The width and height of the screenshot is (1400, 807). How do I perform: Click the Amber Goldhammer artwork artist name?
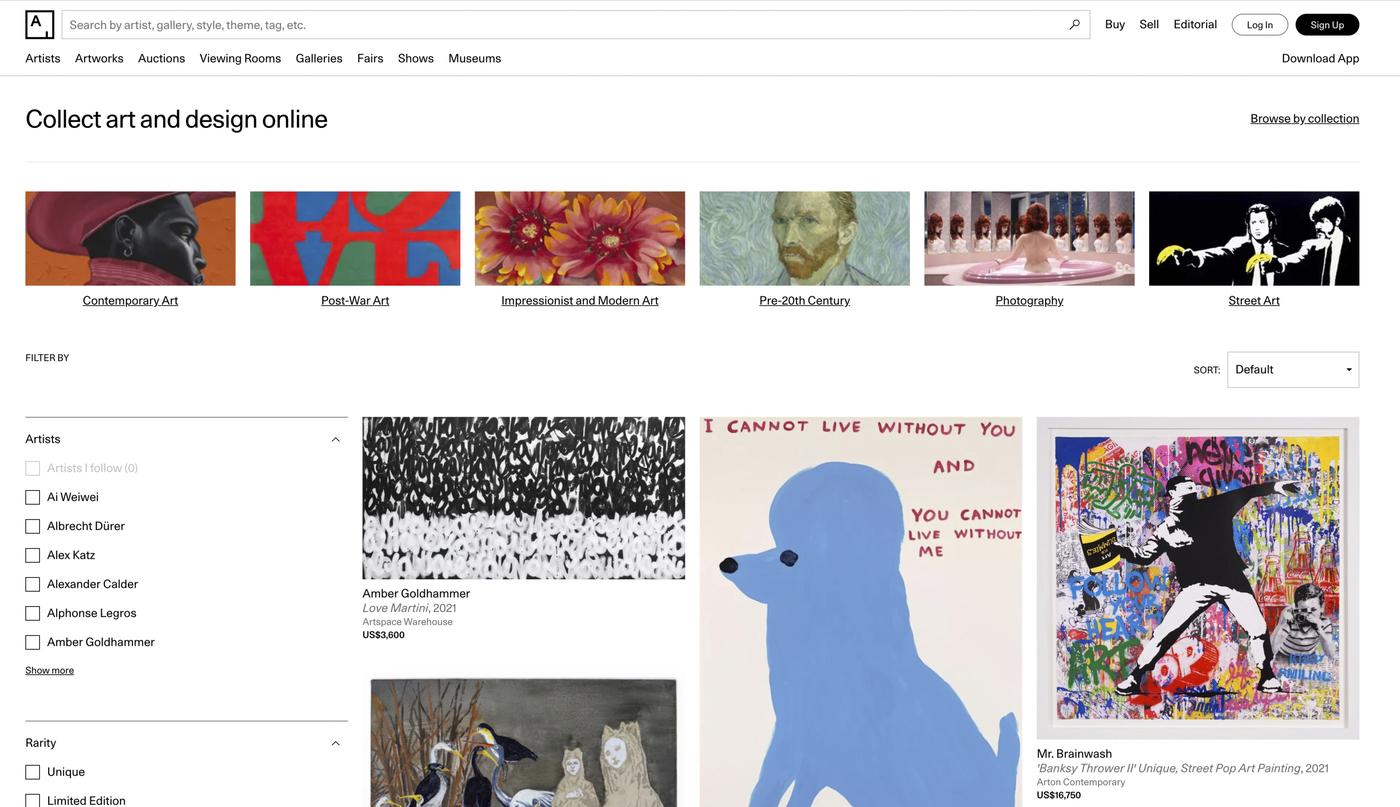[x=416, y=593]
